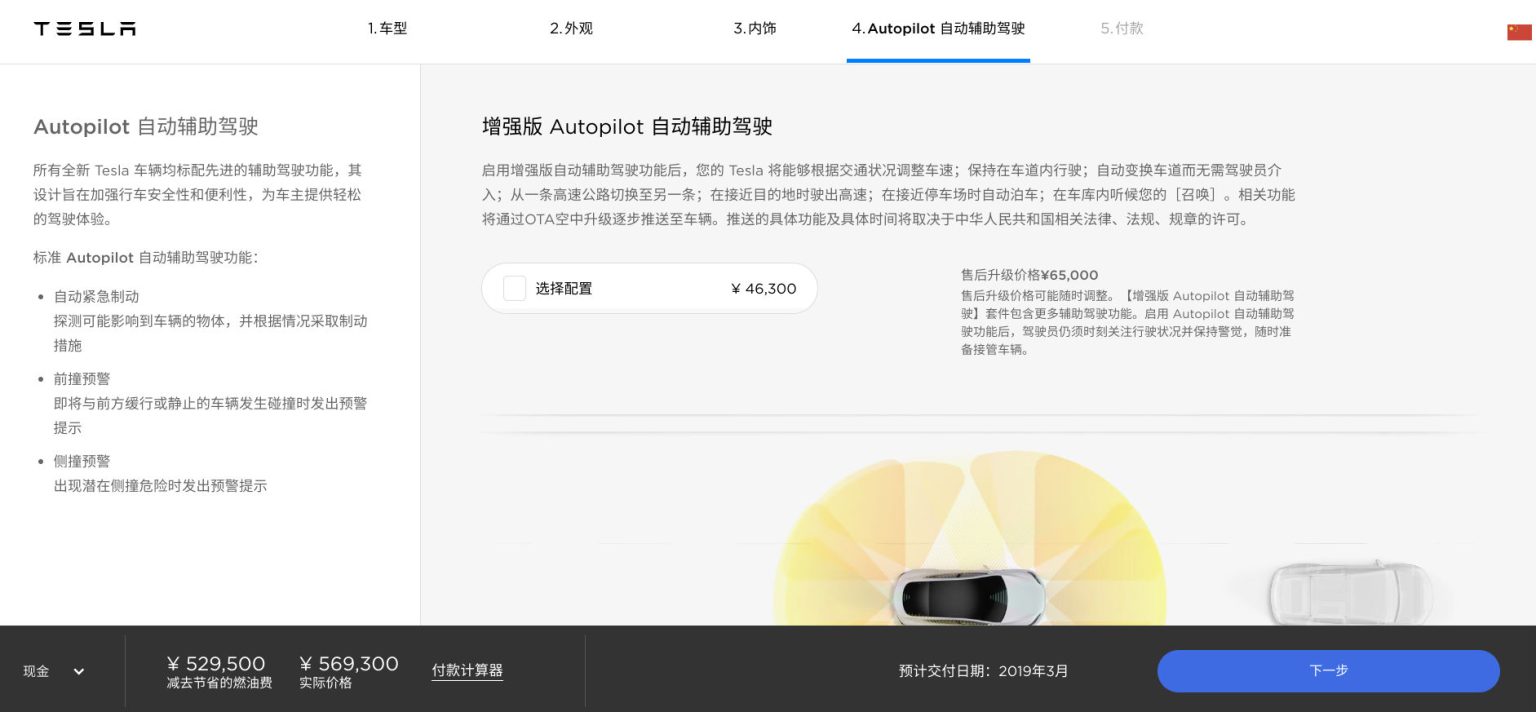Expand the chevron next to 现金
Screen dimensions: 1536x712
tap(79, 672)
